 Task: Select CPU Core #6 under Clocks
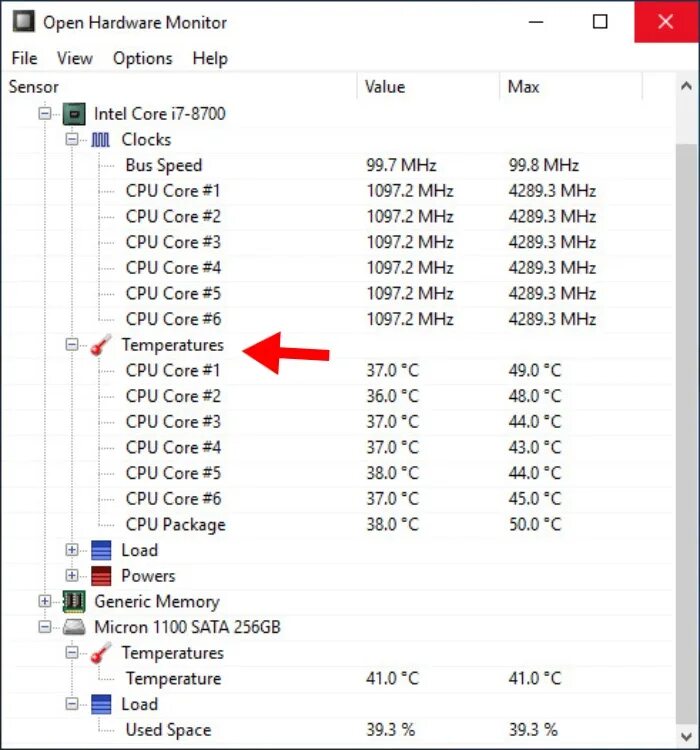click(x=339, y=320)
